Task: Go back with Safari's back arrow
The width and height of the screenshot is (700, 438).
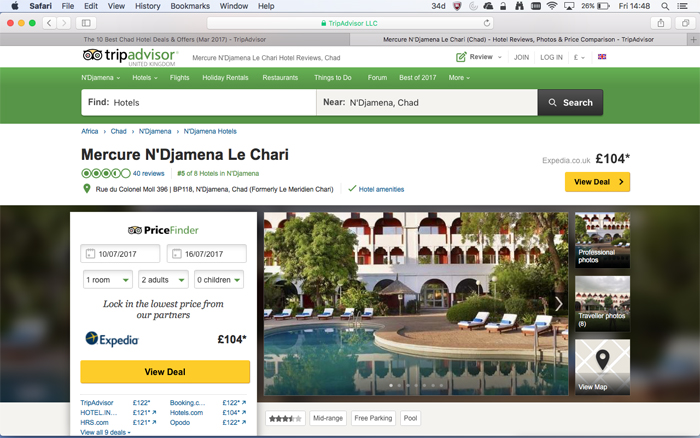Action: (49, 23)
